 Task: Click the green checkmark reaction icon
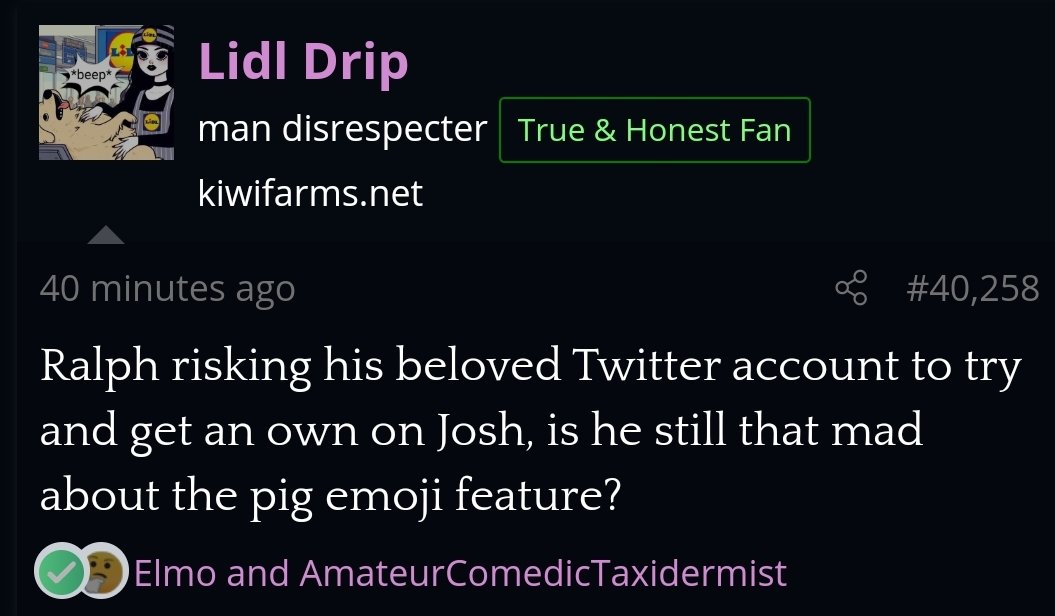click(x=61, y=570)
